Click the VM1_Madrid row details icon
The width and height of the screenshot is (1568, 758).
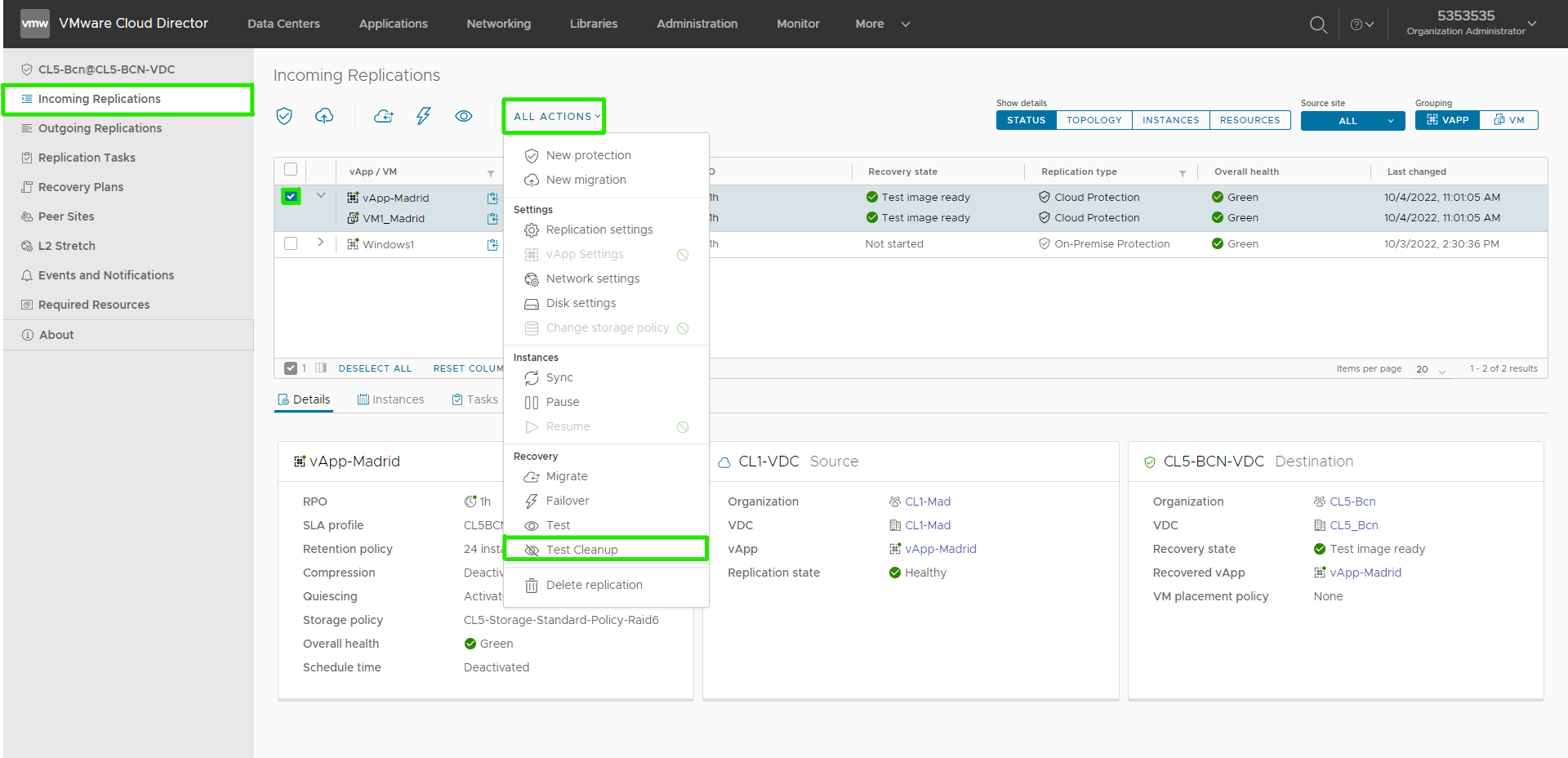pyautogui.click(x=492, y=218)
